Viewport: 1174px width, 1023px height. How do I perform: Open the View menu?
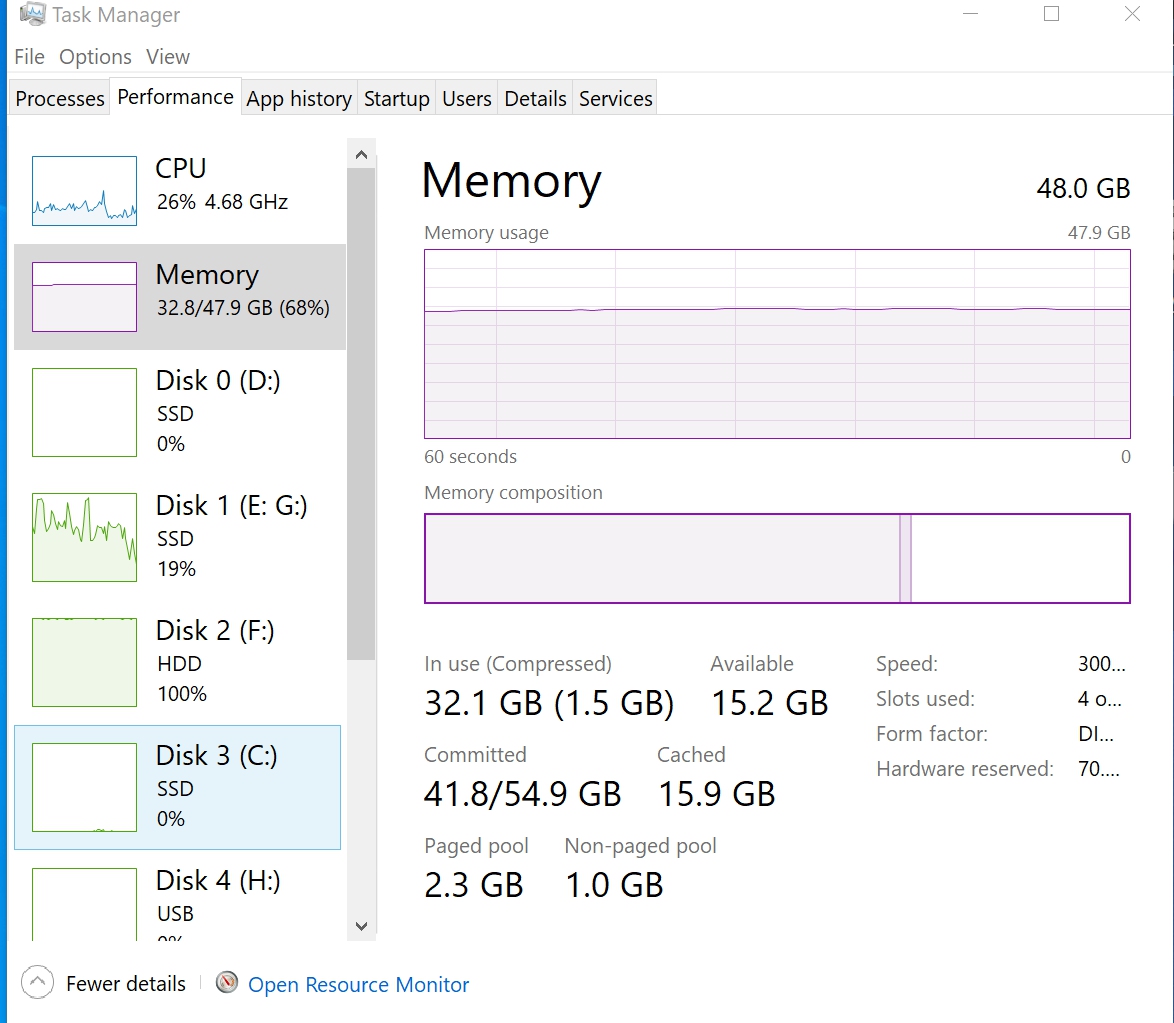[x=168, y=57]
